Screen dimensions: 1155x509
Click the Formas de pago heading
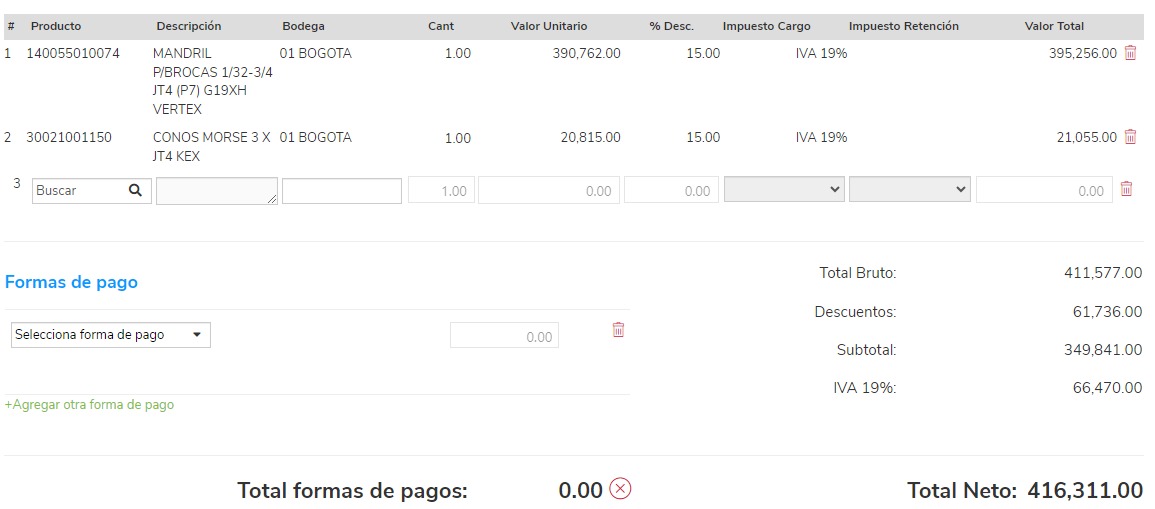pos(71,283)
